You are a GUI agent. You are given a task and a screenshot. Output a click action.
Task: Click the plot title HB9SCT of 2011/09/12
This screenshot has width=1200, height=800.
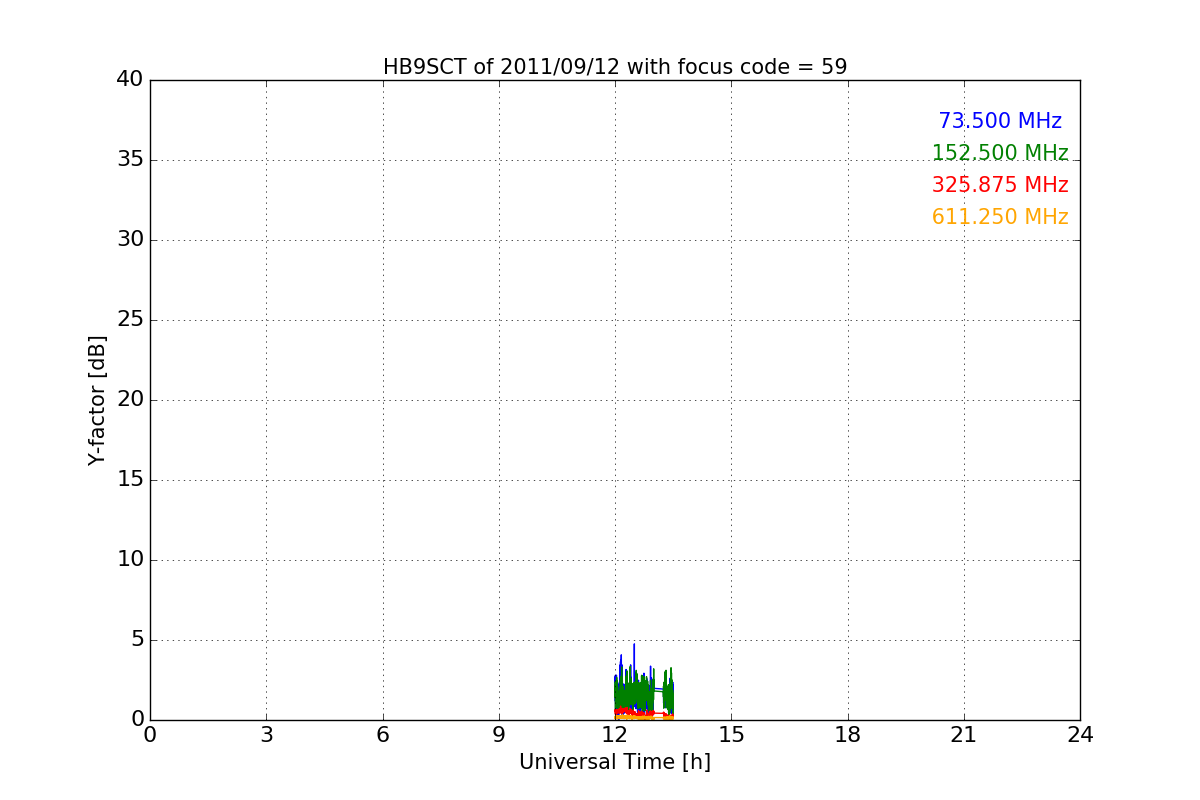(615, 67)
